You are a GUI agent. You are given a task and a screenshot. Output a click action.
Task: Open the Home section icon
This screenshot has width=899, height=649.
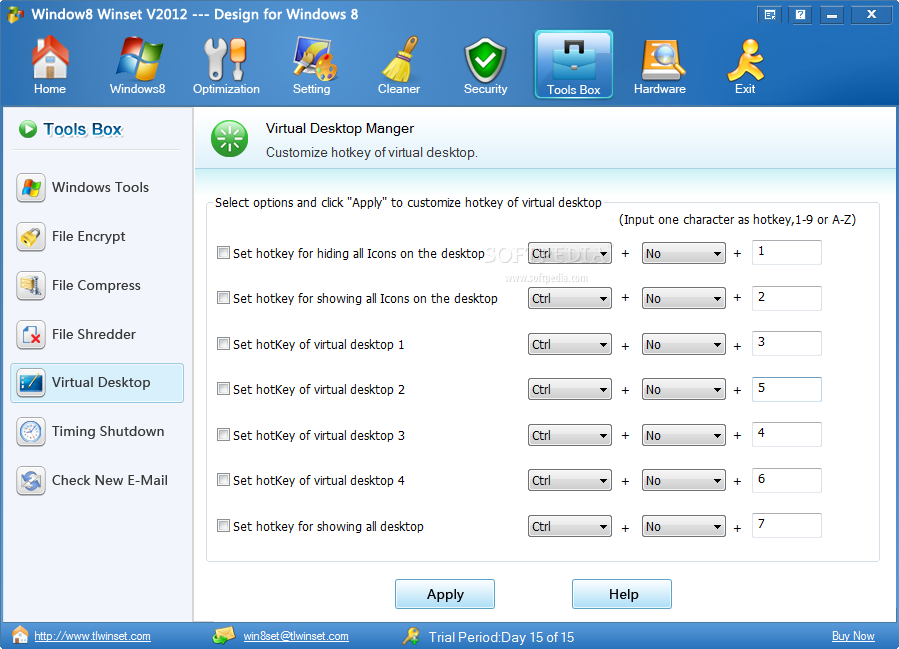[x=50, y=57]
